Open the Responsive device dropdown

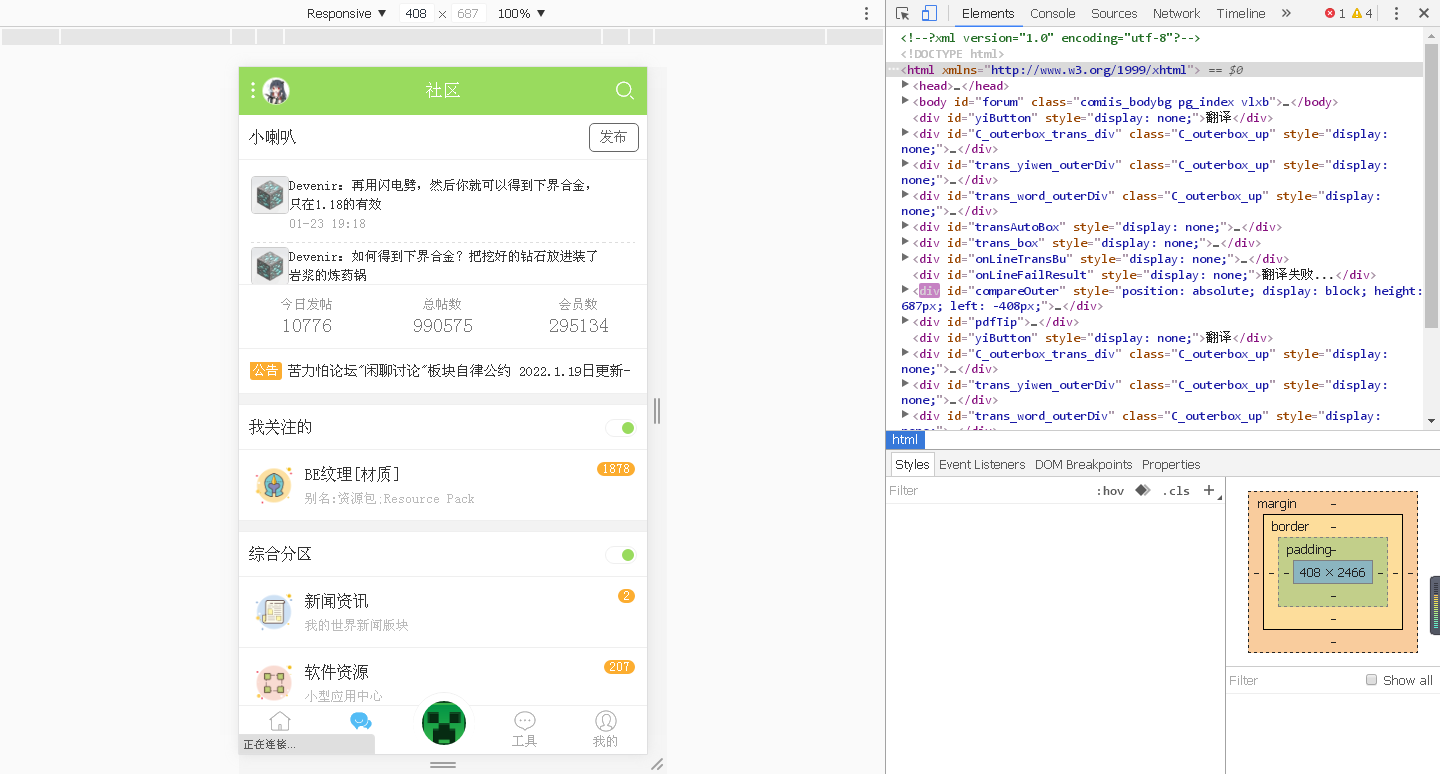(x=346, y=13)
